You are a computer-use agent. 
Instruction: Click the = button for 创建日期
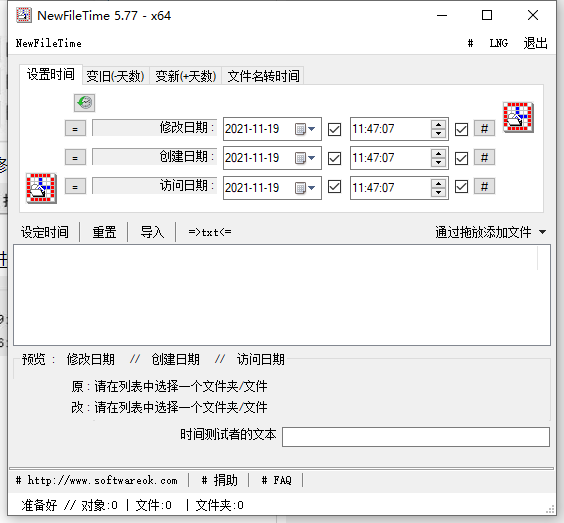click(75, 157)
